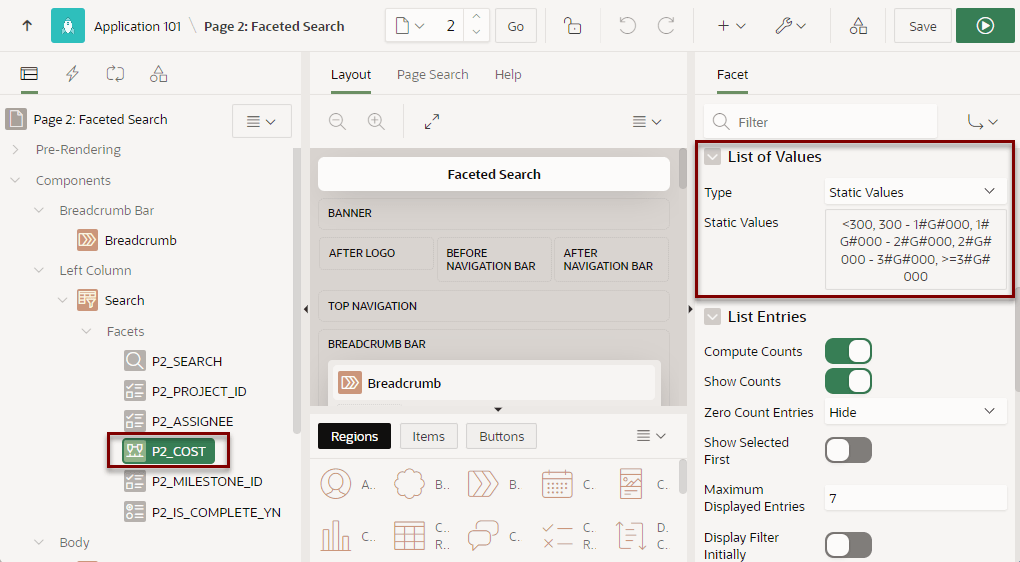Expand the layout pane to full screen
Screen dimensions: 1020x562
pos(432,122)
